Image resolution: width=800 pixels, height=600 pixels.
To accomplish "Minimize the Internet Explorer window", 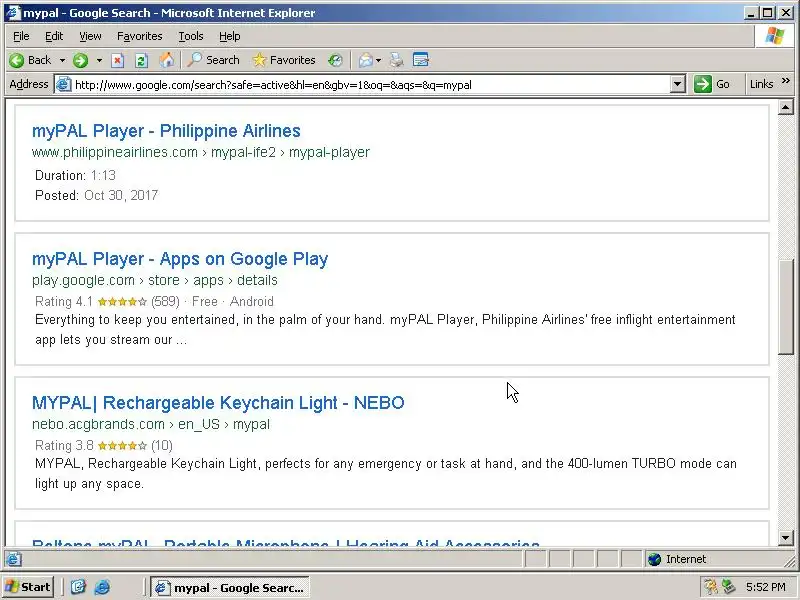I will tap(750, 13).
